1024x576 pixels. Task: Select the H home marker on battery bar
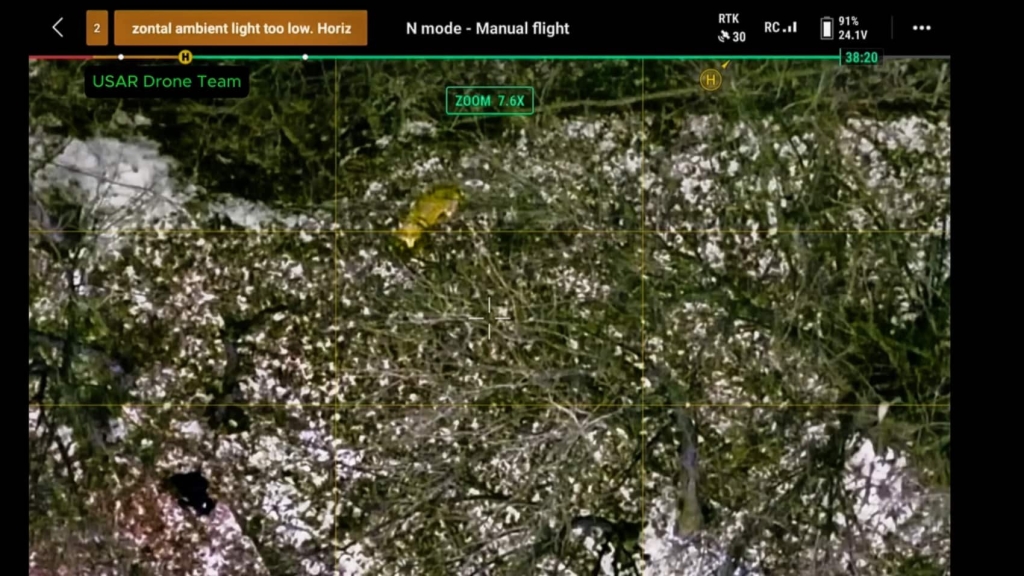click(185, 57)
